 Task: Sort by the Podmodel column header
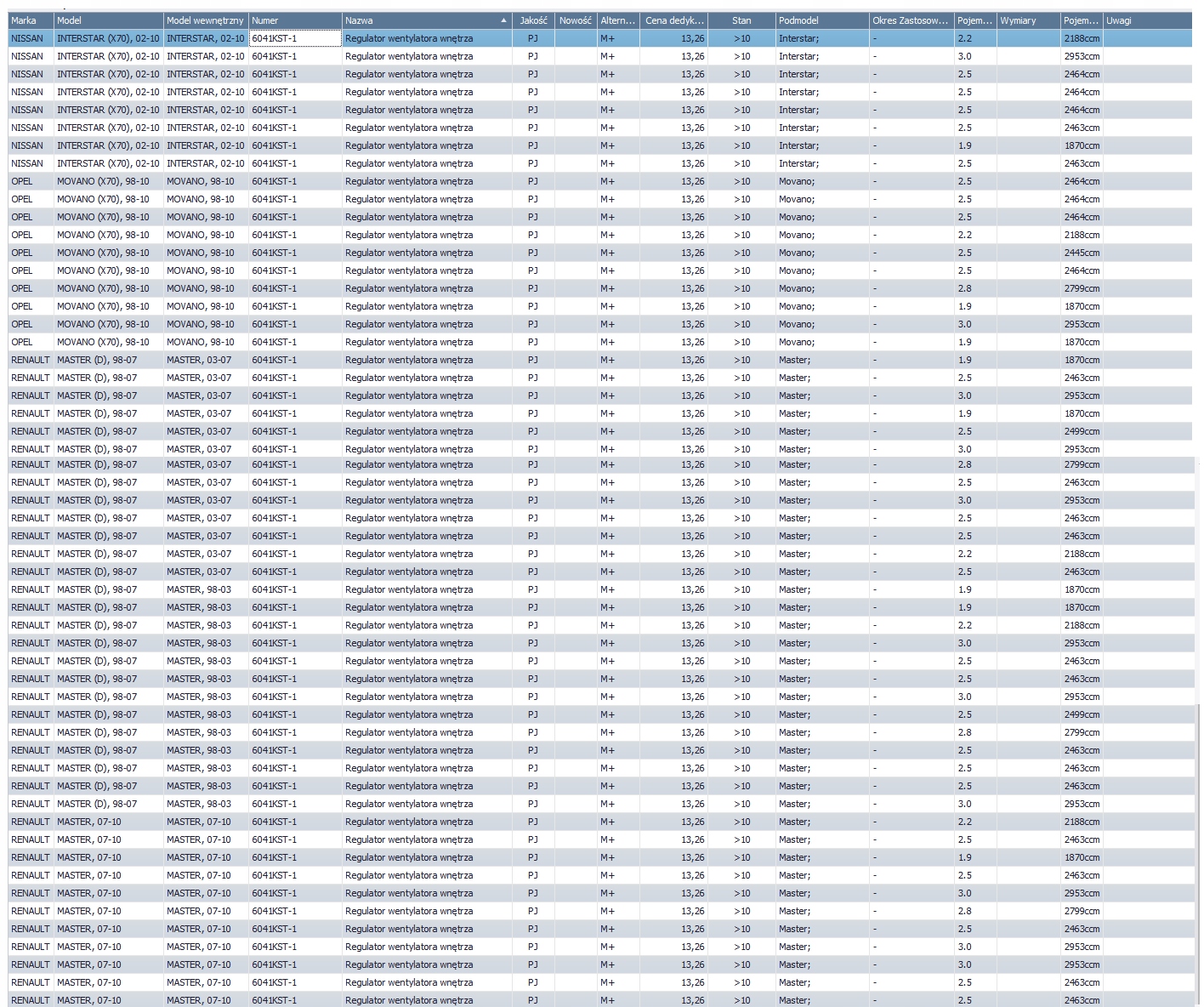pyautogui.click(x=822, y=20)
